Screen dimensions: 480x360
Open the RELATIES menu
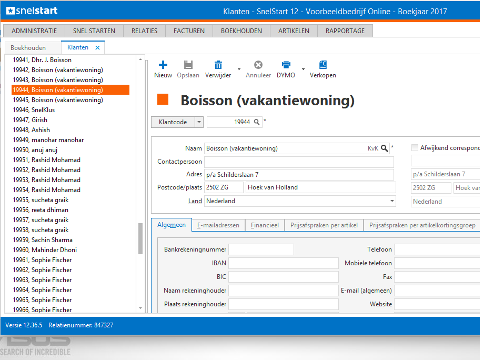coord(144,31)
